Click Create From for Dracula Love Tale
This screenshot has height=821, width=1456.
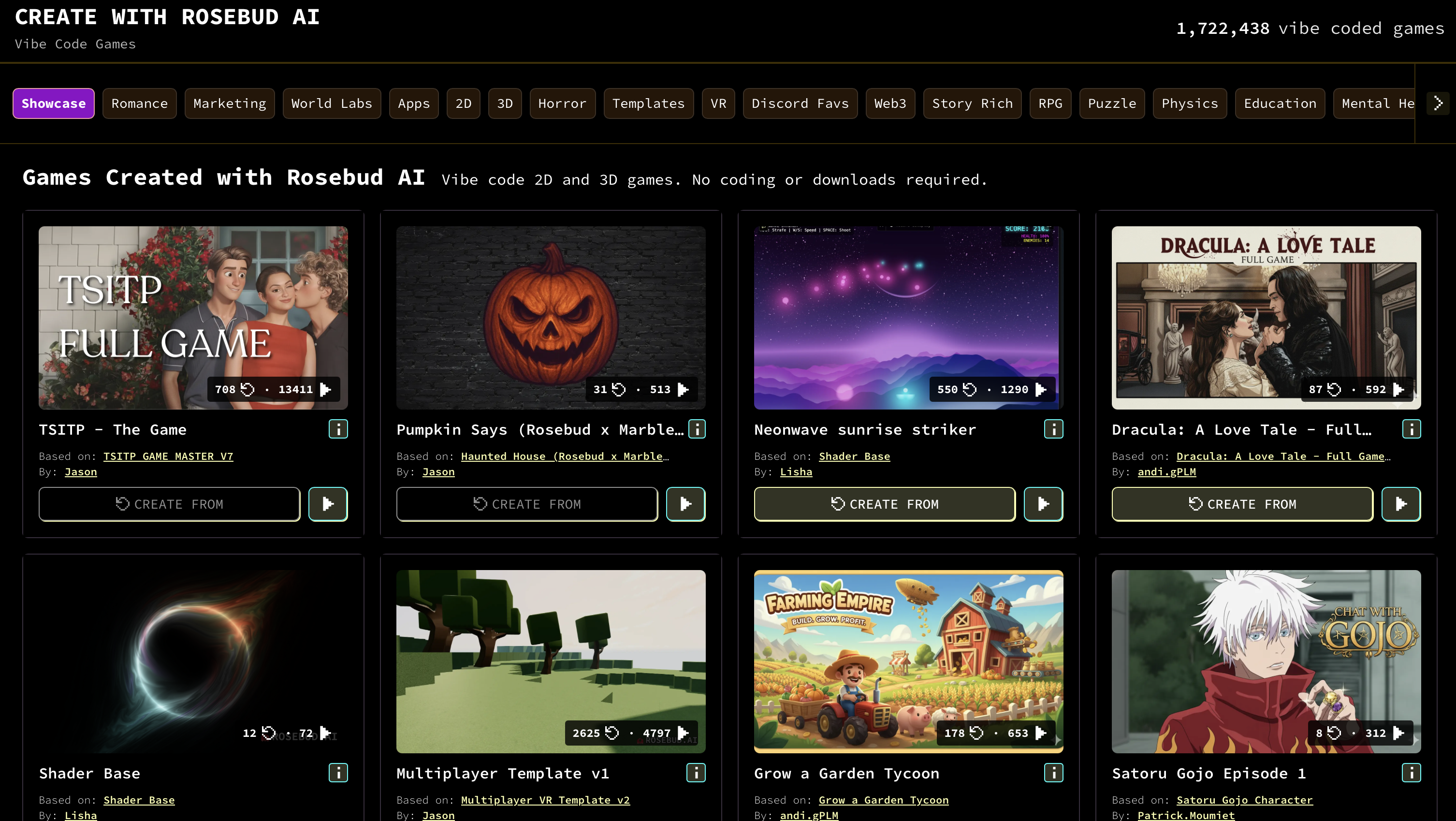click(1242, 504)
